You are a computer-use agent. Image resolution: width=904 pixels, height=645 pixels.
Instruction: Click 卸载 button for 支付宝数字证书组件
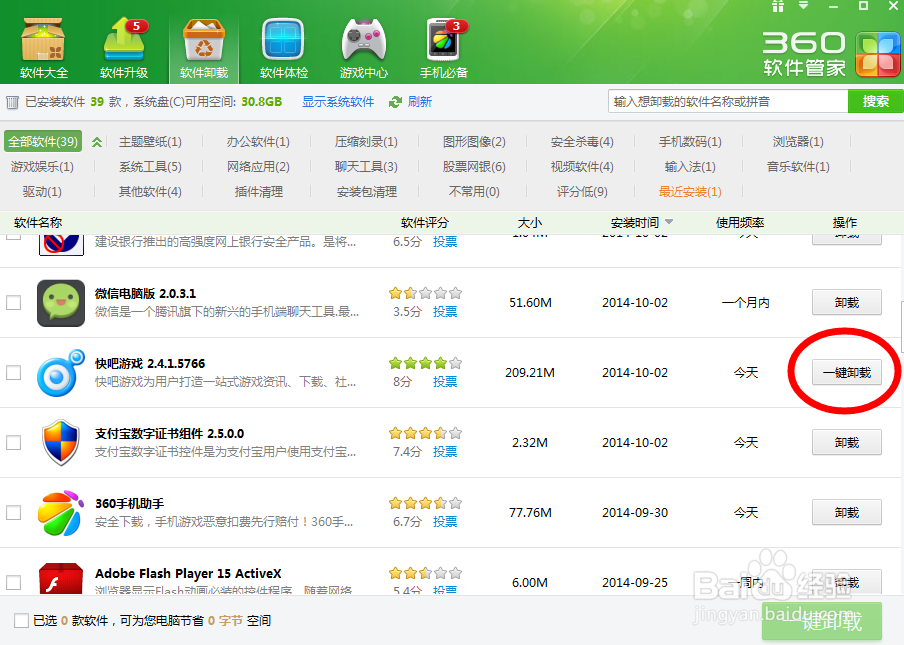846,442
